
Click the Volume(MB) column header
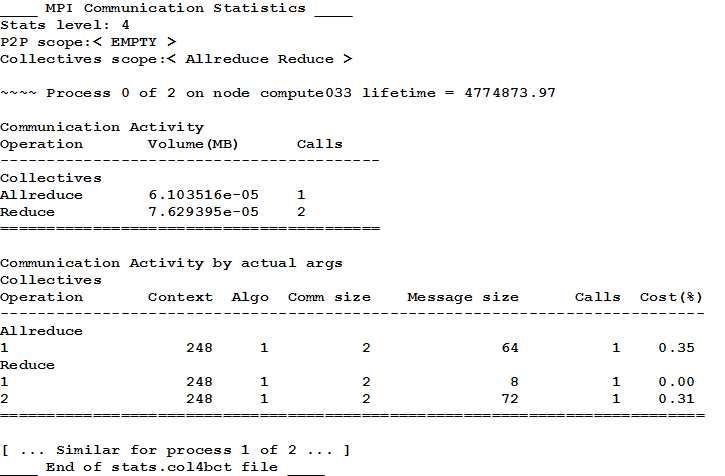coord(190,144)
